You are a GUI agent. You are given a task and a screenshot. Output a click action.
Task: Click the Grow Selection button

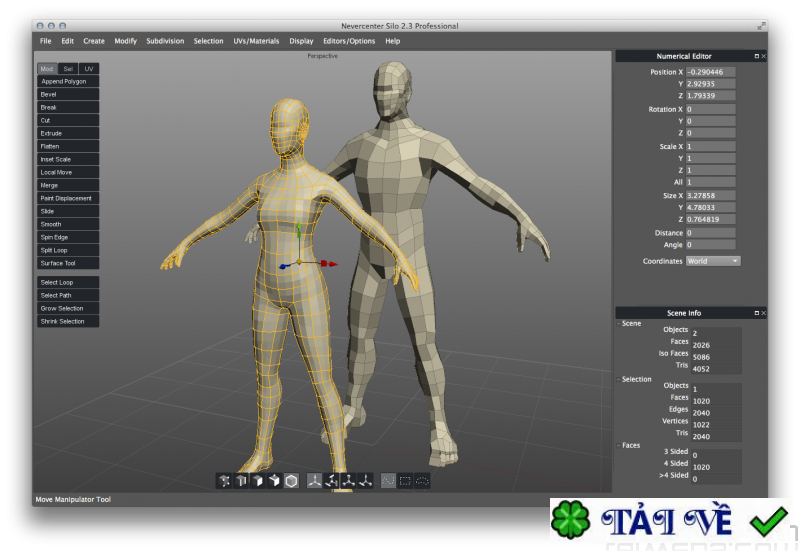click(x=68, y=308)
